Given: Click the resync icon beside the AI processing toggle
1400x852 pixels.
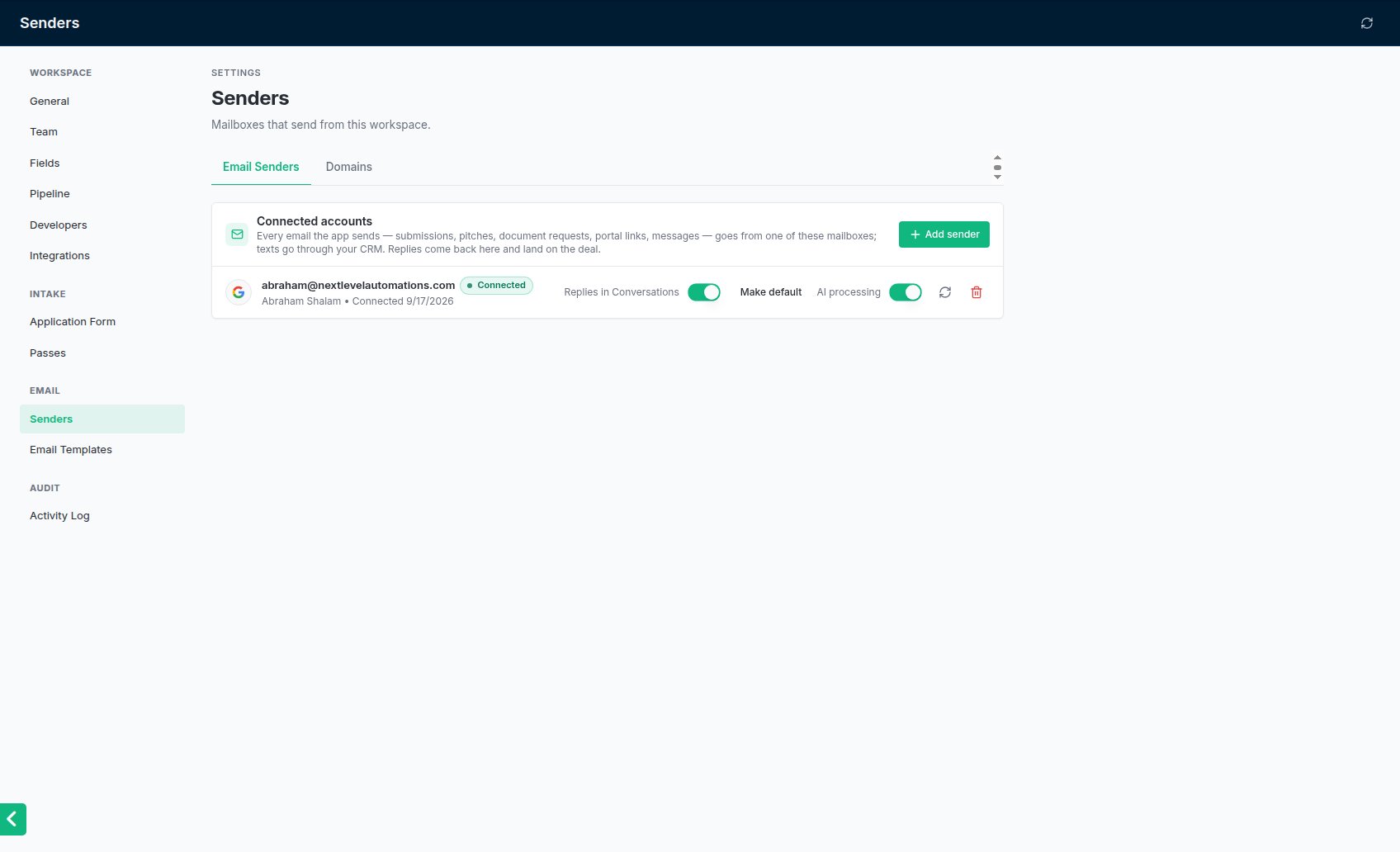Looking at the screenshot, I should (945, 292).
